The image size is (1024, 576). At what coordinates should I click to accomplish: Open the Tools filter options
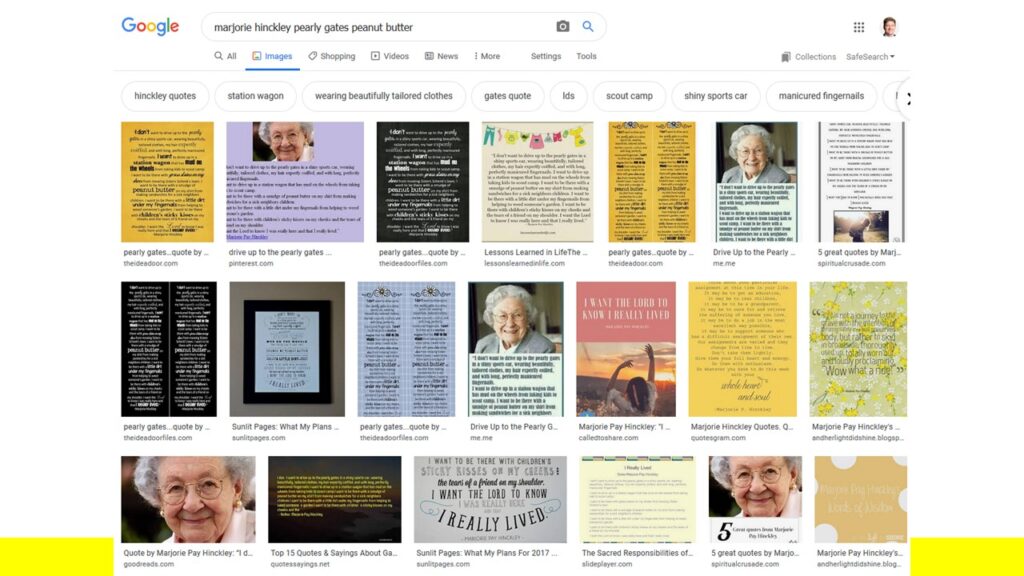click(586, 56)
